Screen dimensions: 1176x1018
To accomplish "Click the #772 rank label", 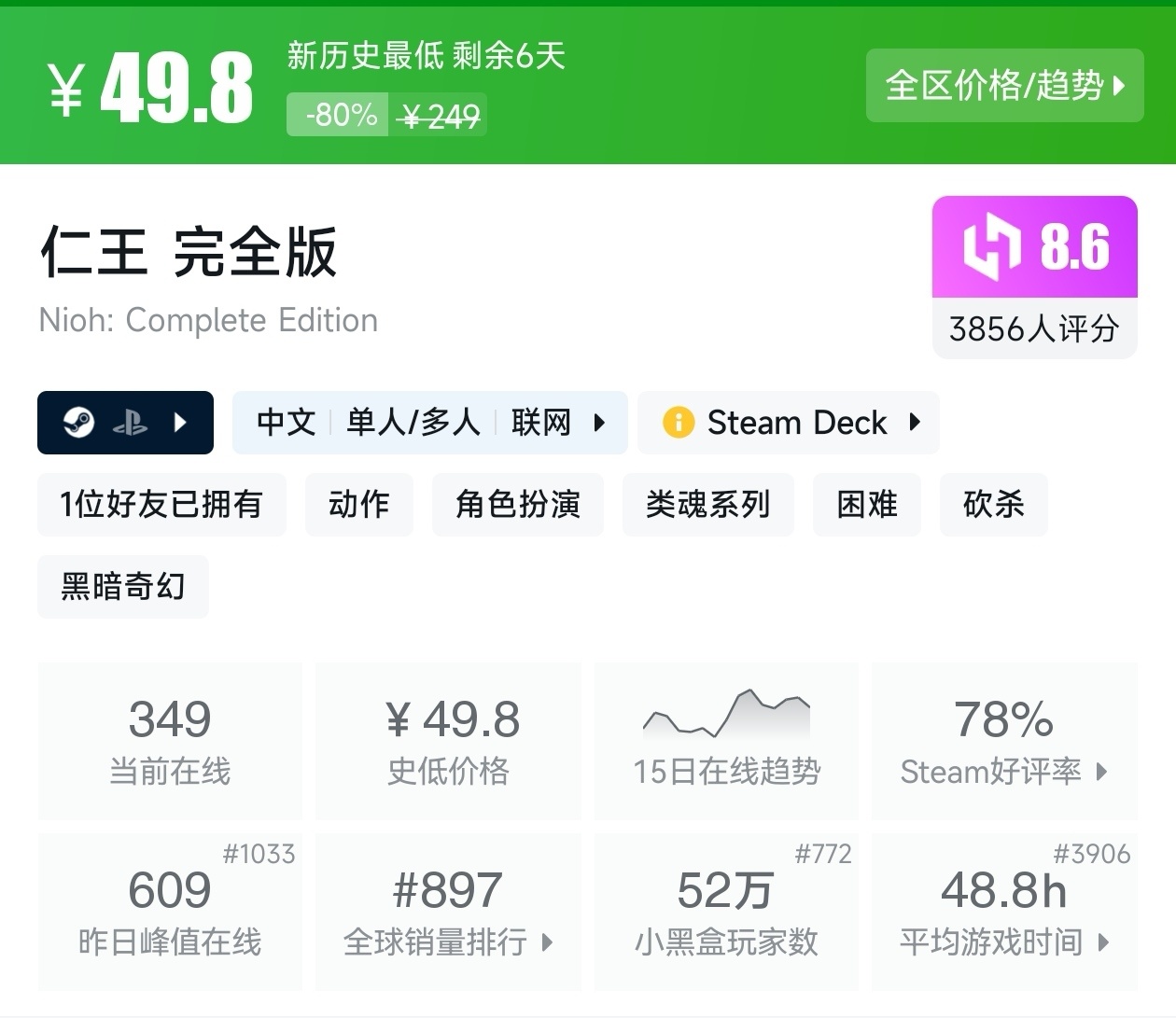I will (823, 854).
